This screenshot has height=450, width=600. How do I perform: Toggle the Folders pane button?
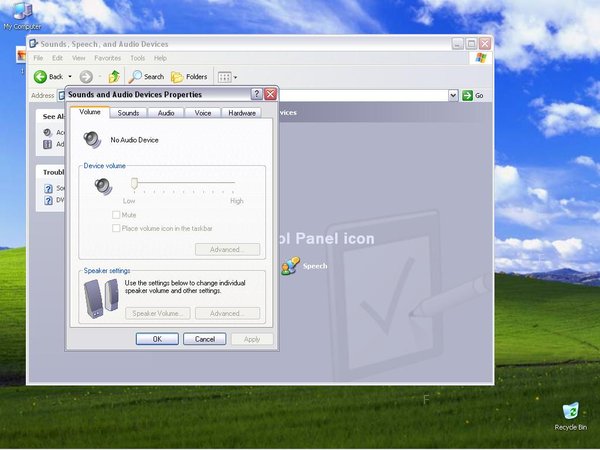tap(189, 77)
